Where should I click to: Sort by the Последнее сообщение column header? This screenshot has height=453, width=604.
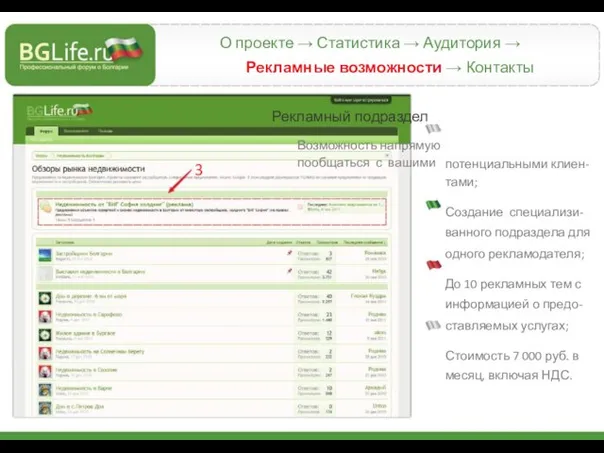click(364, 242)
